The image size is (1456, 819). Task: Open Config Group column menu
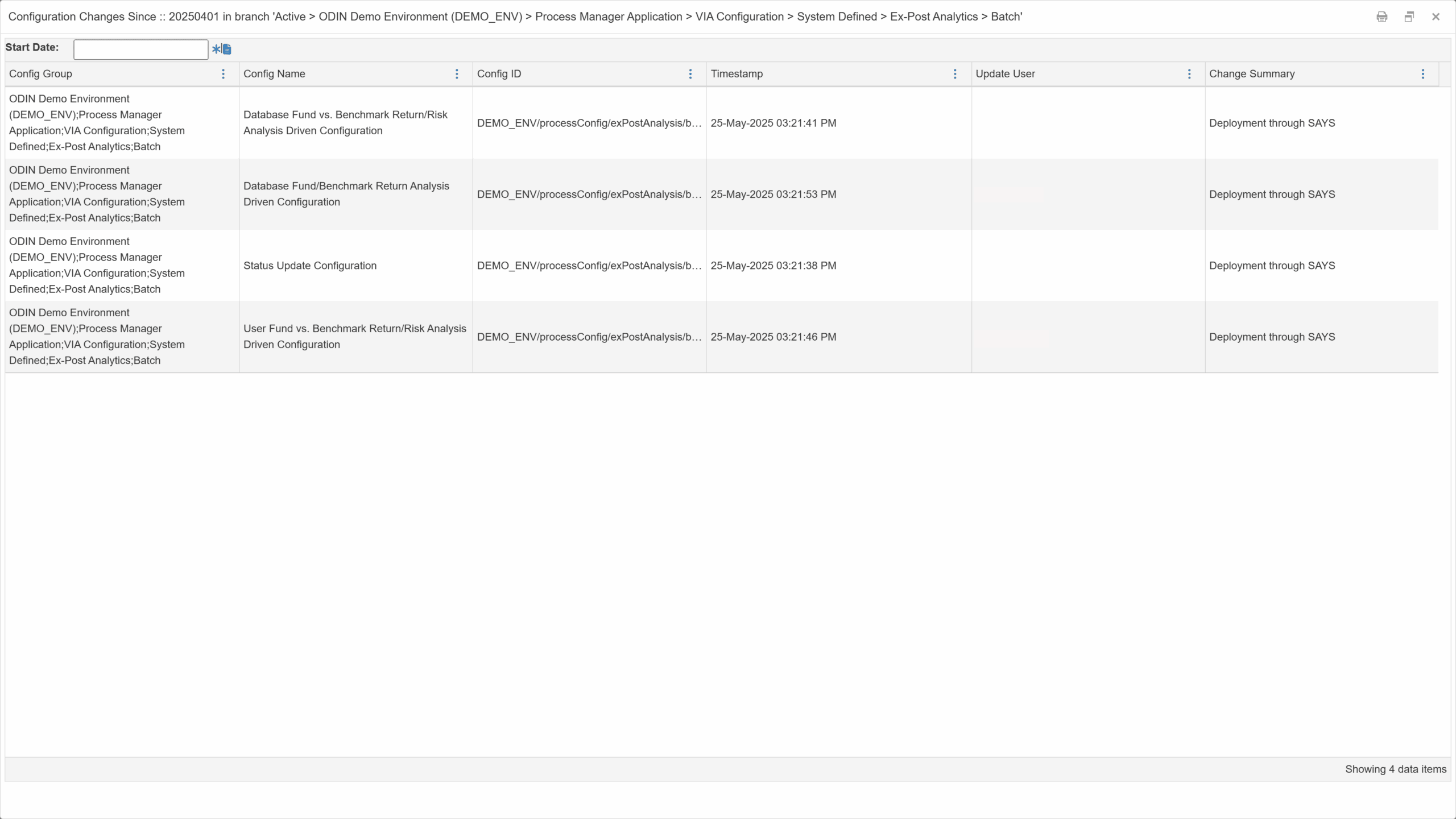(x=224, y=74)
